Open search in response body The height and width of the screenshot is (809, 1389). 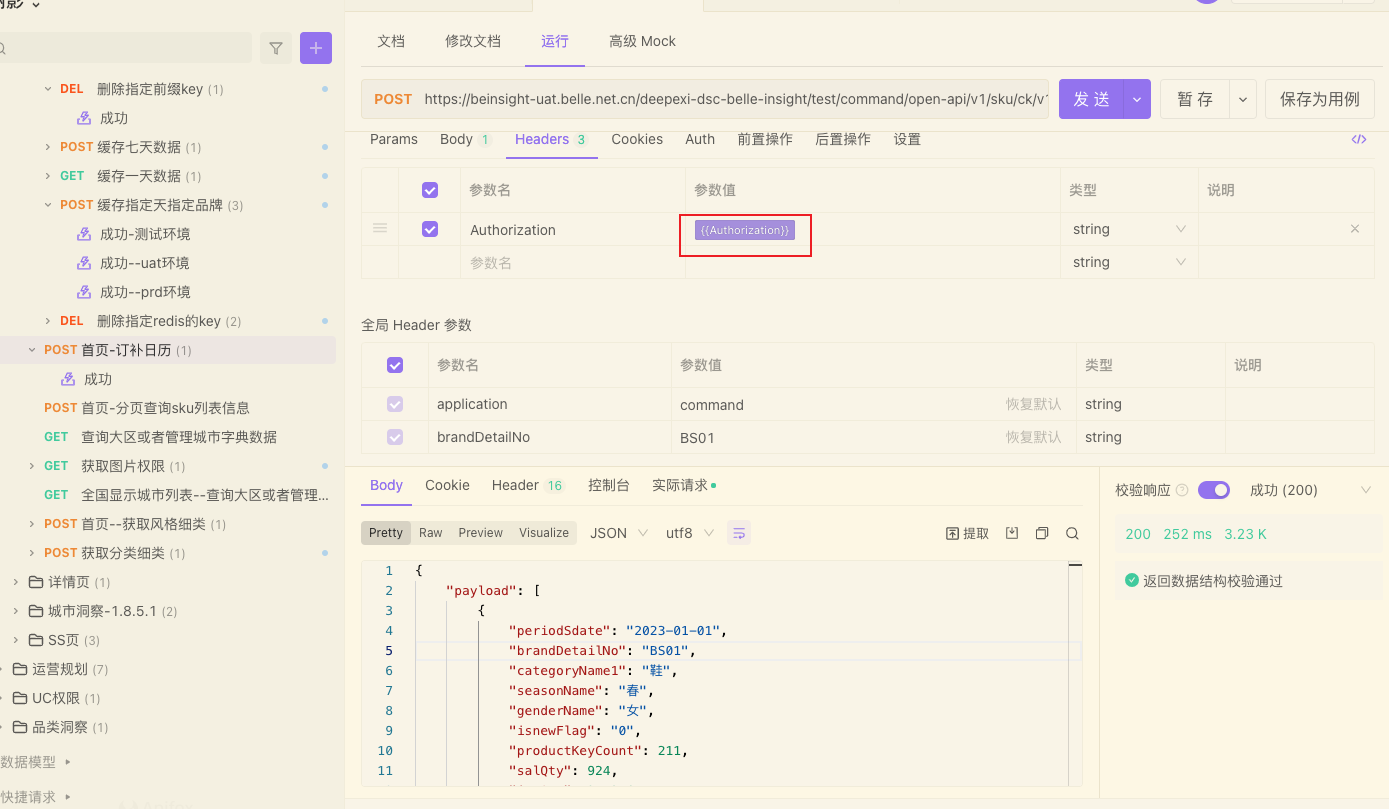click(1072, 533)
